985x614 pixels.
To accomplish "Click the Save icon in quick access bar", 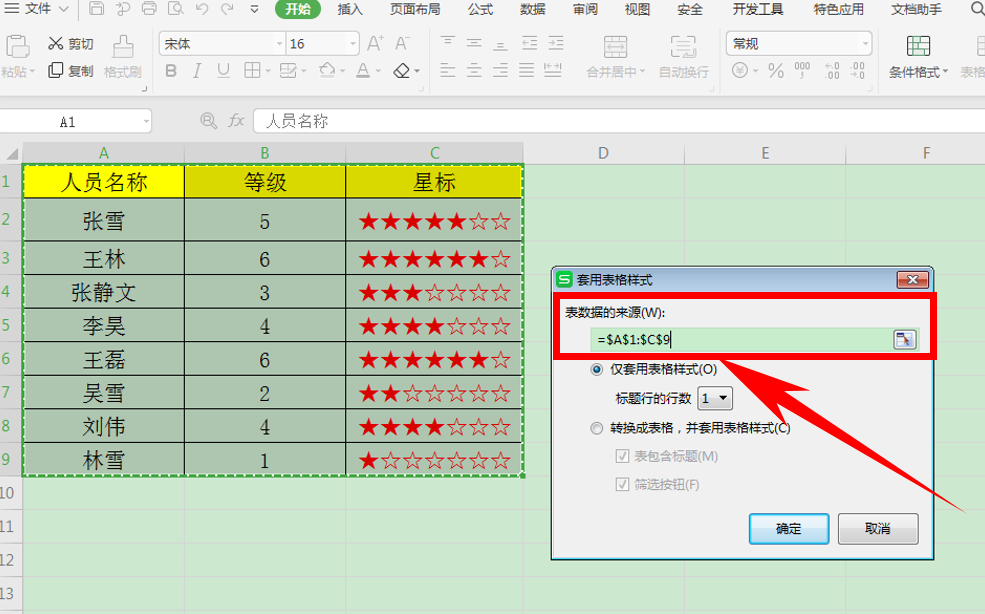I will (96, 9).
